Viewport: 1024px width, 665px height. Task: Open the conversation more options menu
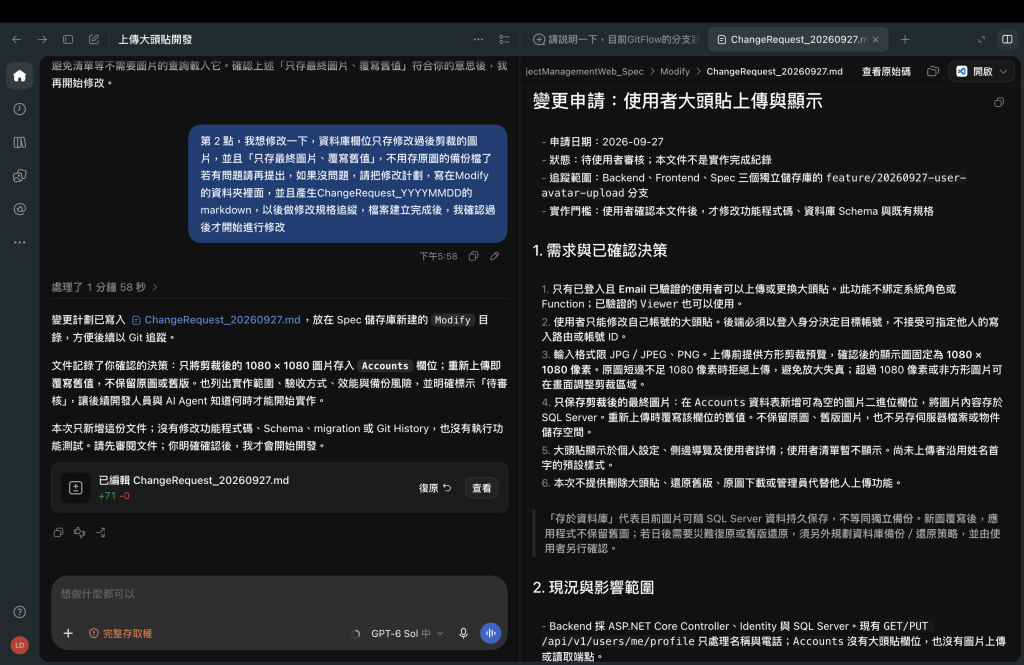(479, 39)
